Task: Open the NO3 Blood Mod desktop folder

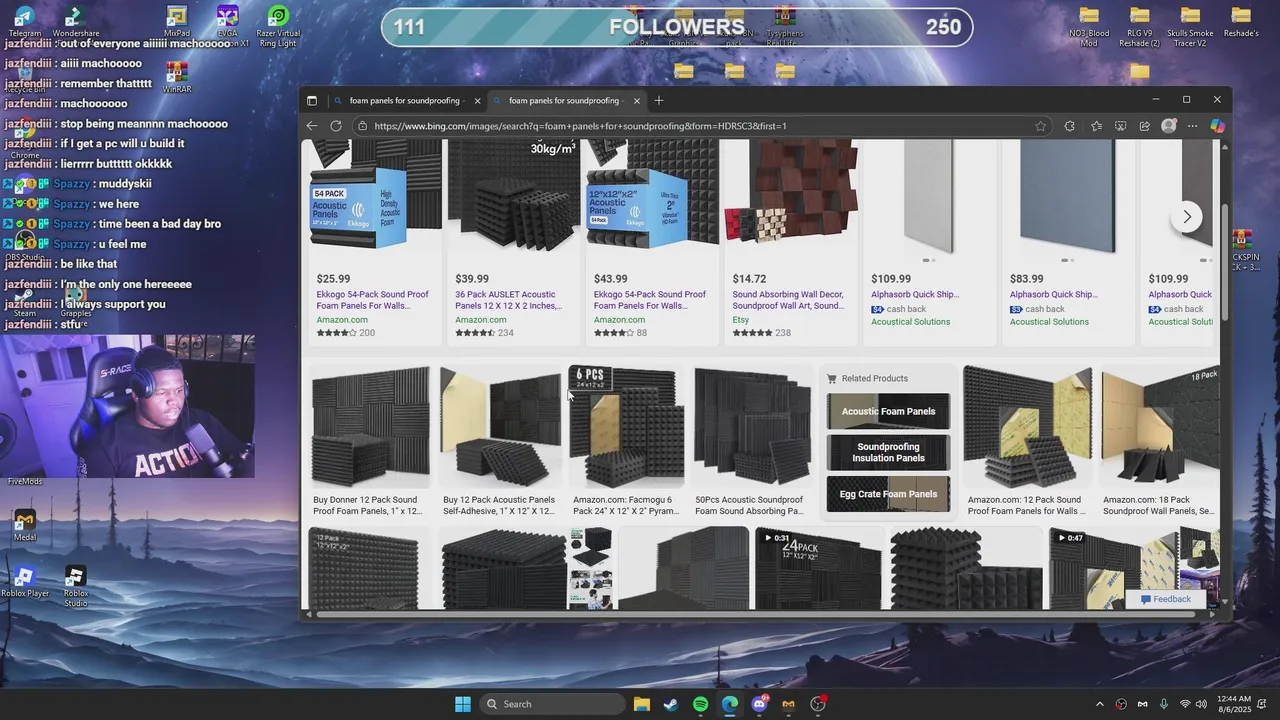Action: point(1089,27)
